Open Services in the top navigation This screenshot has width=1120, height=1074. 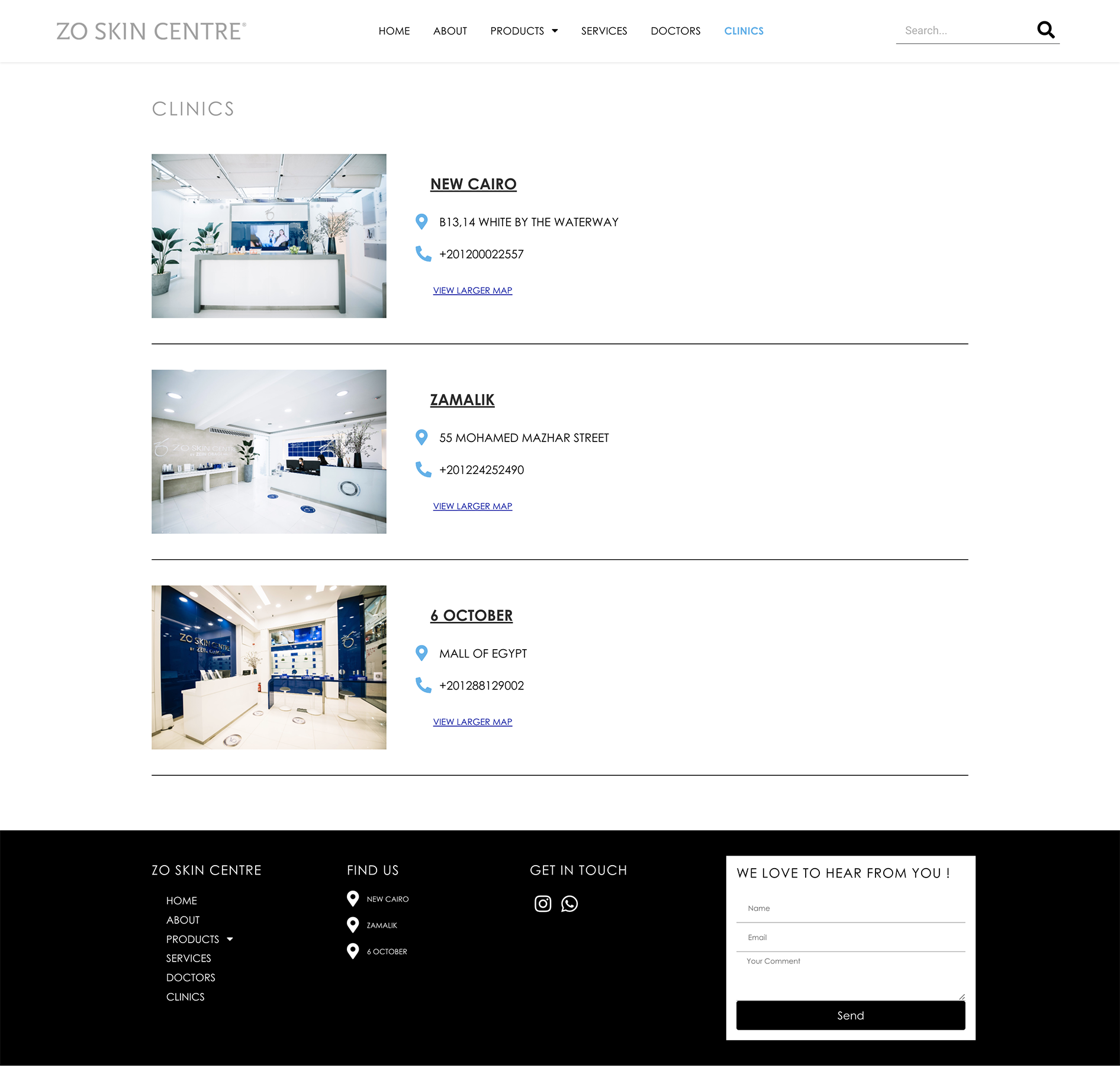point(604,31)
